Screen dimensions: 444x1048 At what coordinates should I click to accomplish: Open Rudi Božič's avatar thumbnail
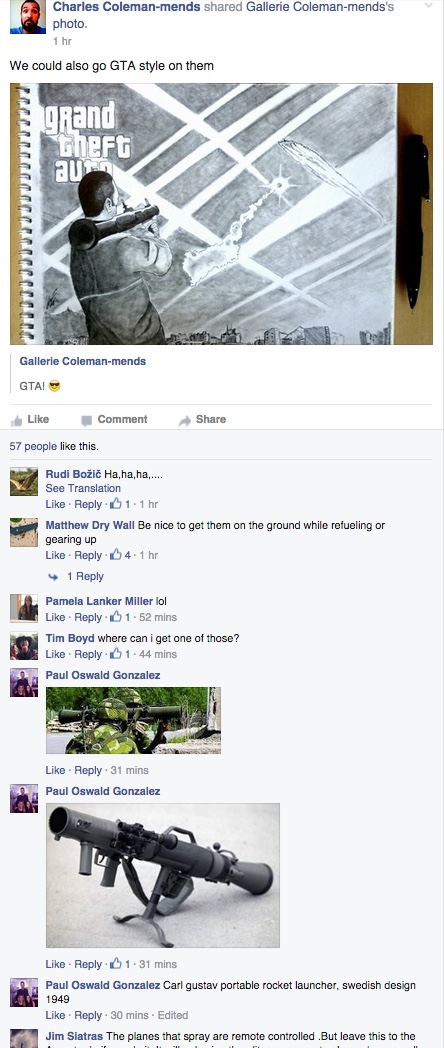coord(24,482)
